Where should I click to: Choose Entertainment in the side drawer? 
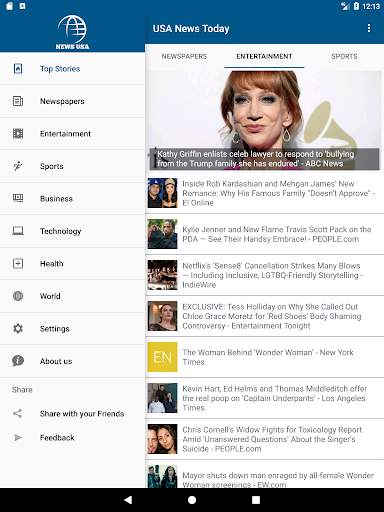pos(65,133)
